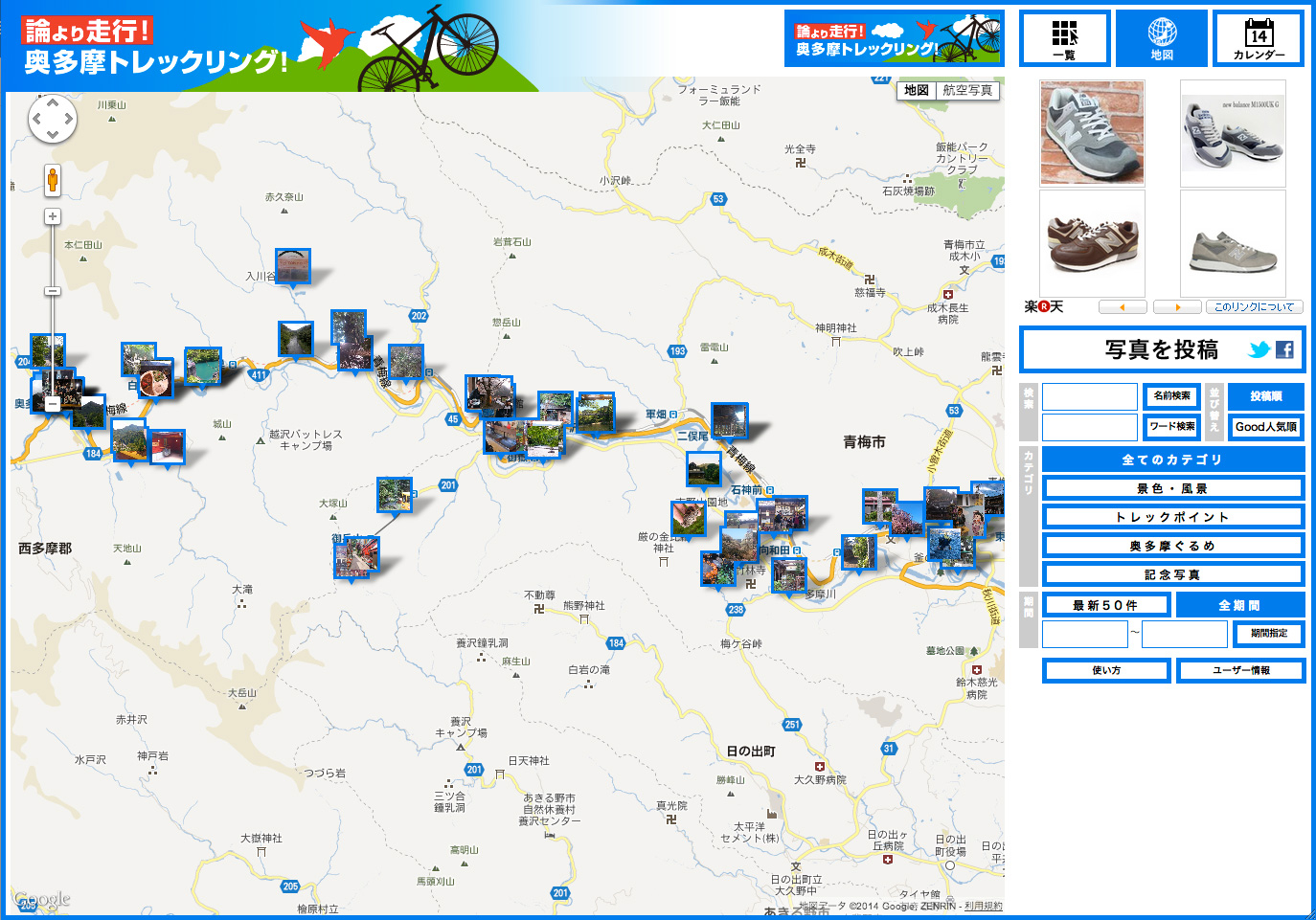Open the 一覧 list view
This screenshot has height=920, width=1316.
click(1064, 38)
